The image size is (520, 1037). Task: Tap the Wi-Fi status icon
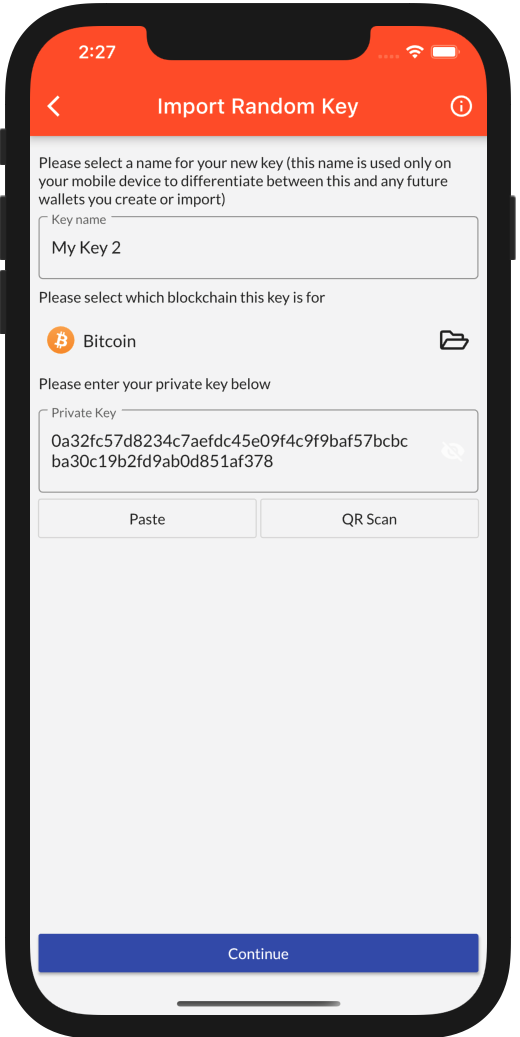tap(415, 52)
